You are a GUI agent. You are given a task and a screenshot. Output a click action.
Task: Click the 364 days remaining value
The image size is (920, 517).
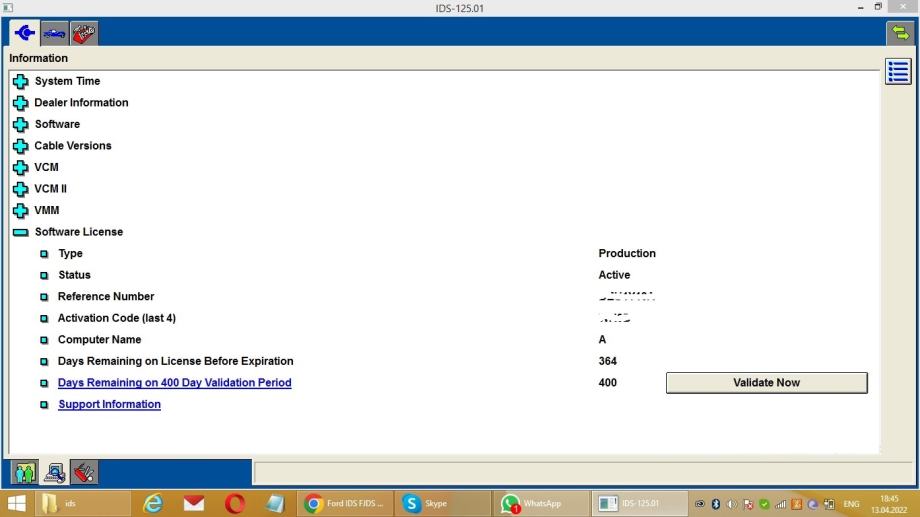tap(607, 361)
